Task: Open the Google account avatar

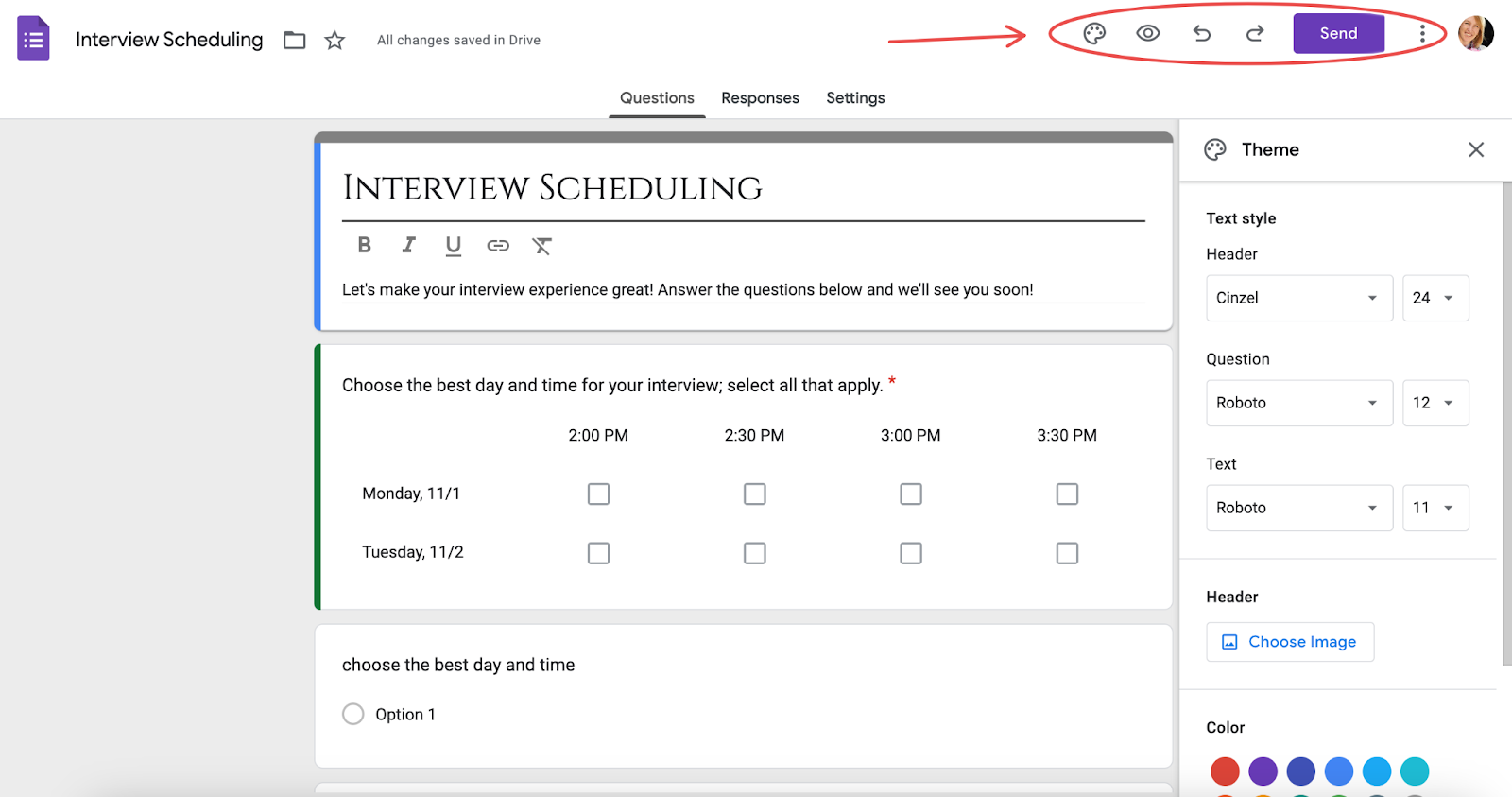Action: pyautogui.click(x=1476, y=33)
